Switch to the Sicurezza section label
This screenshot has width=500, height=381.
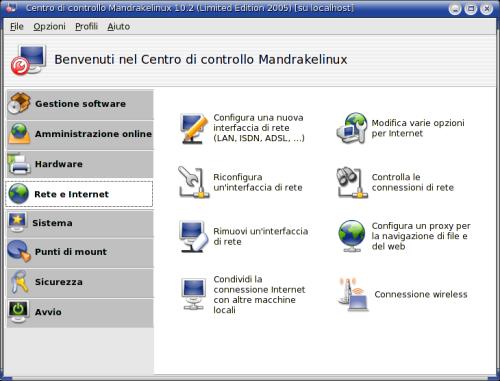tap(59, 282)
